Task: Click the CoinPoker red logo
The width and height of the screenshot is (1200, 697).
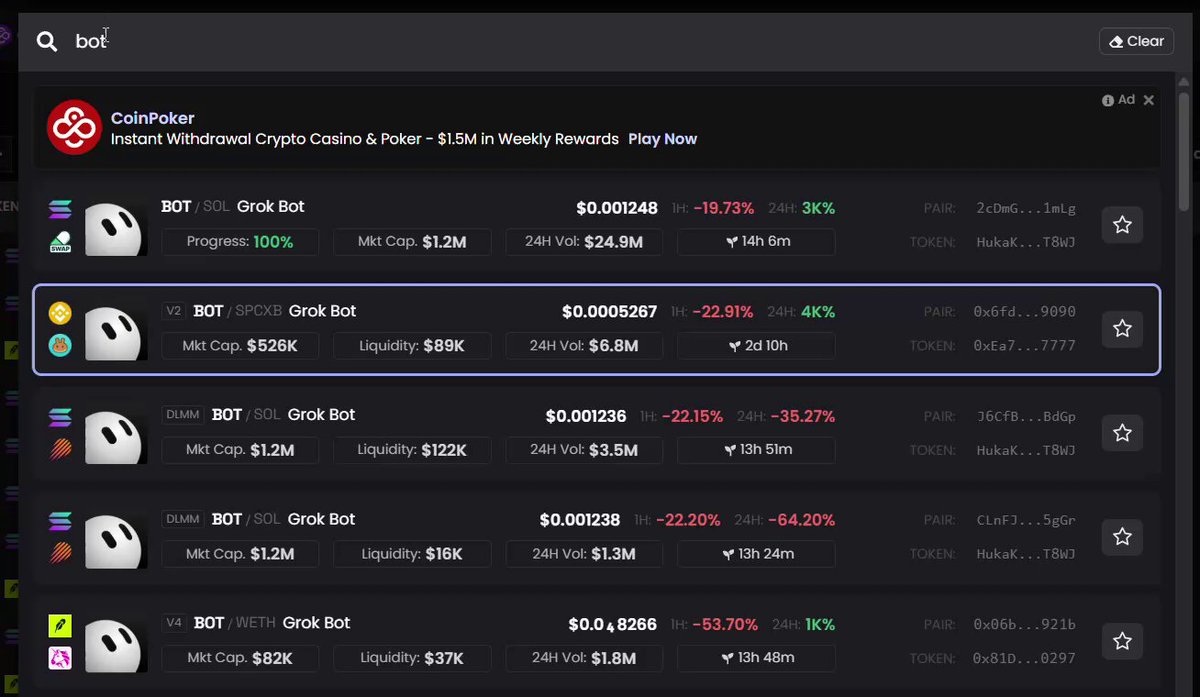Action: click(75, 127)
